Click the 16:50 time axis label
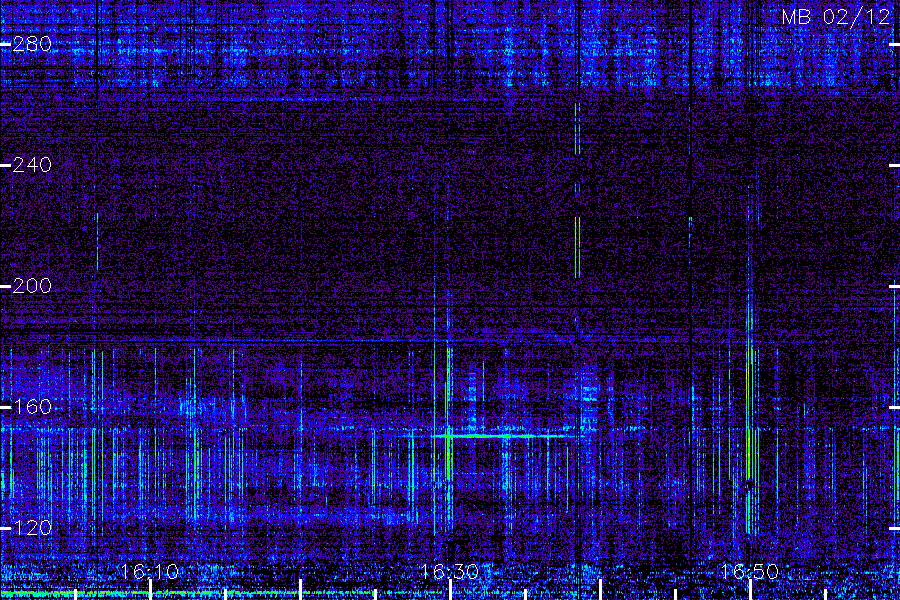900x600 pixels. [749, 571]
